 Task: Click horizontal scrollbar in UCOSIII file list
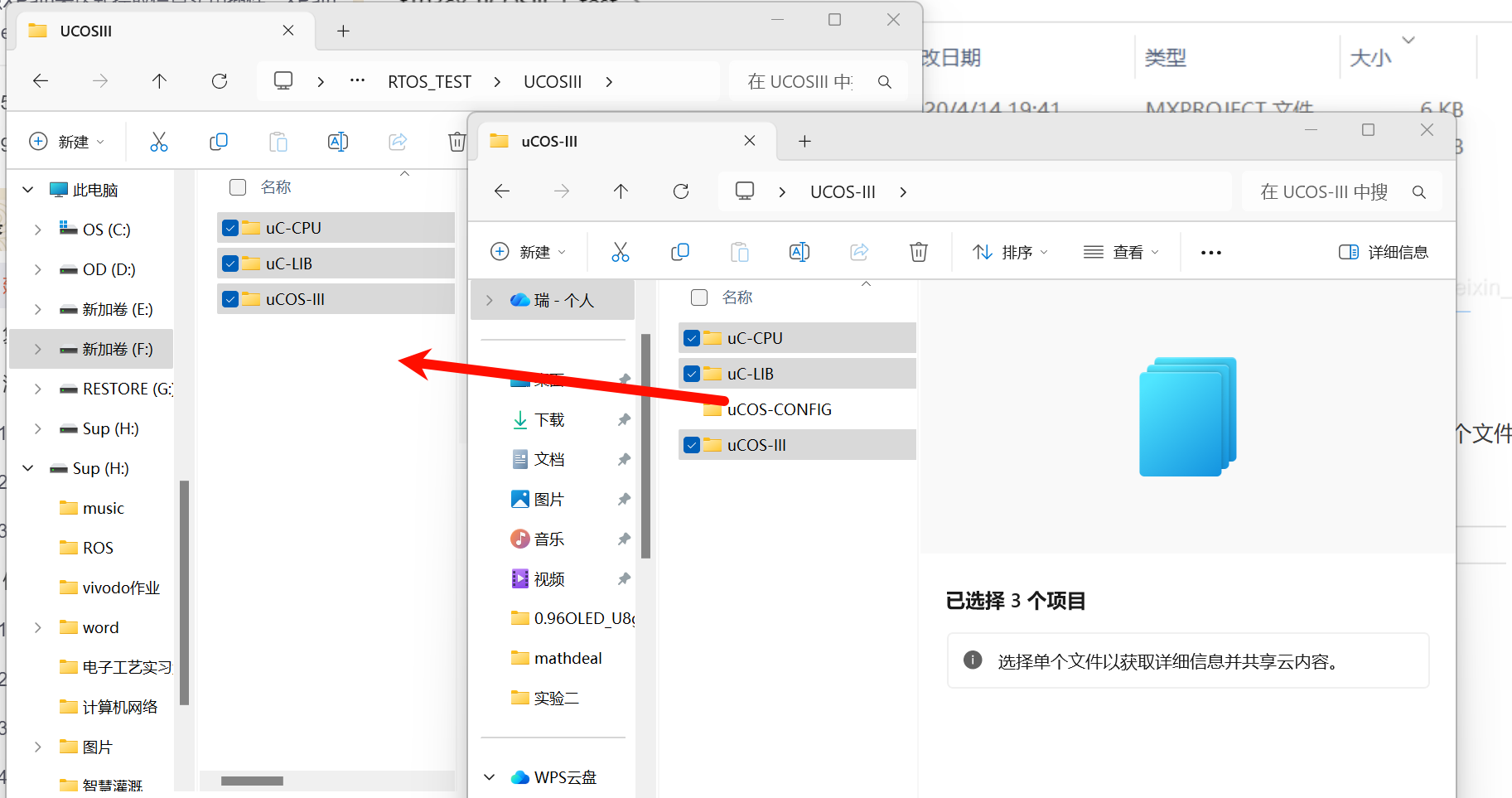252,781
